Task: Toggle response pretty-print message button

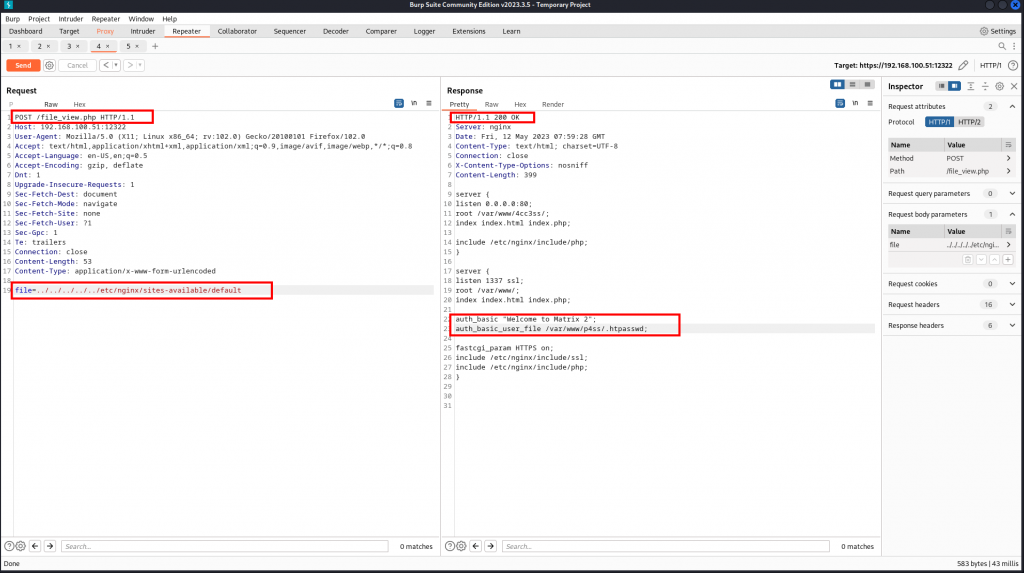Action: [x=840, y=103]
